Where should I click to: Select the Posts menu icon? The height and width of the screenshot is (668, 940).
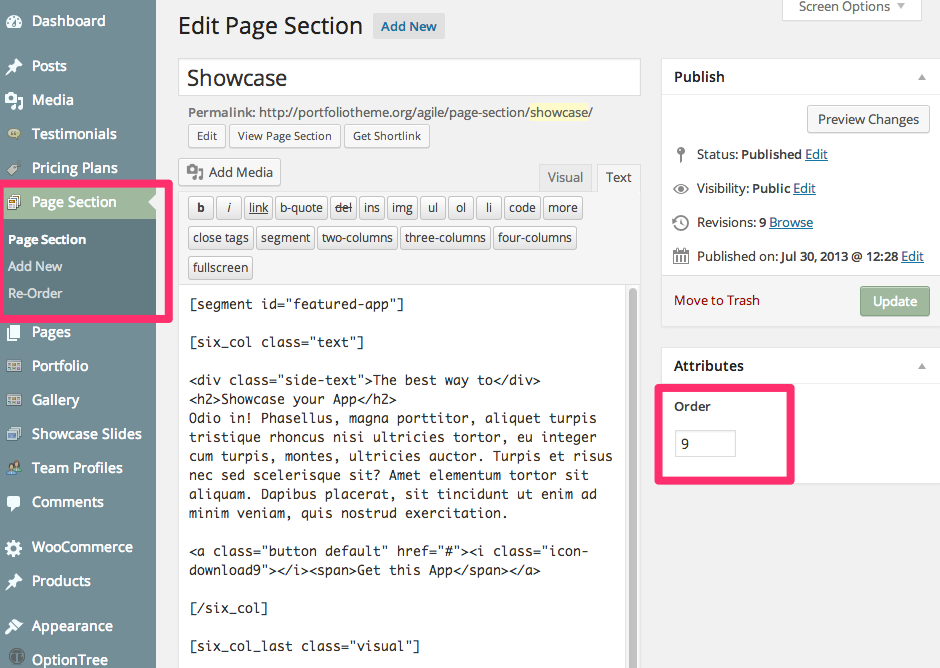(14, 65)
